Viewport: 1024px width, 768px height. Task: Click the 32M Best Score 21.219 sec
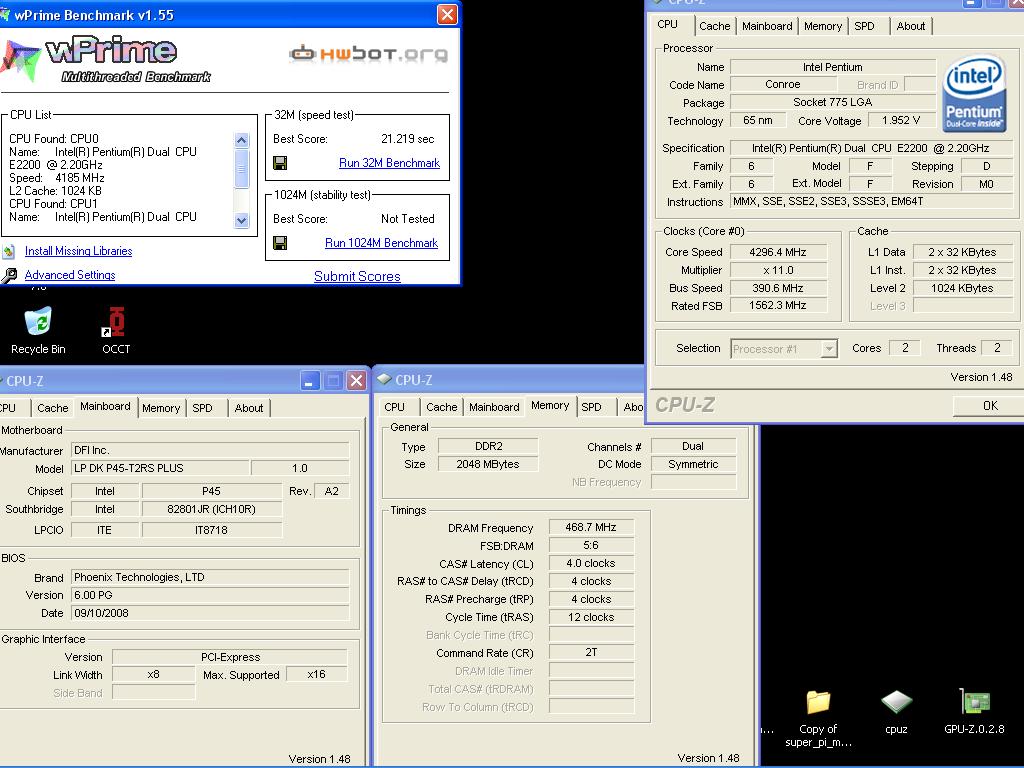coord(408,139)
